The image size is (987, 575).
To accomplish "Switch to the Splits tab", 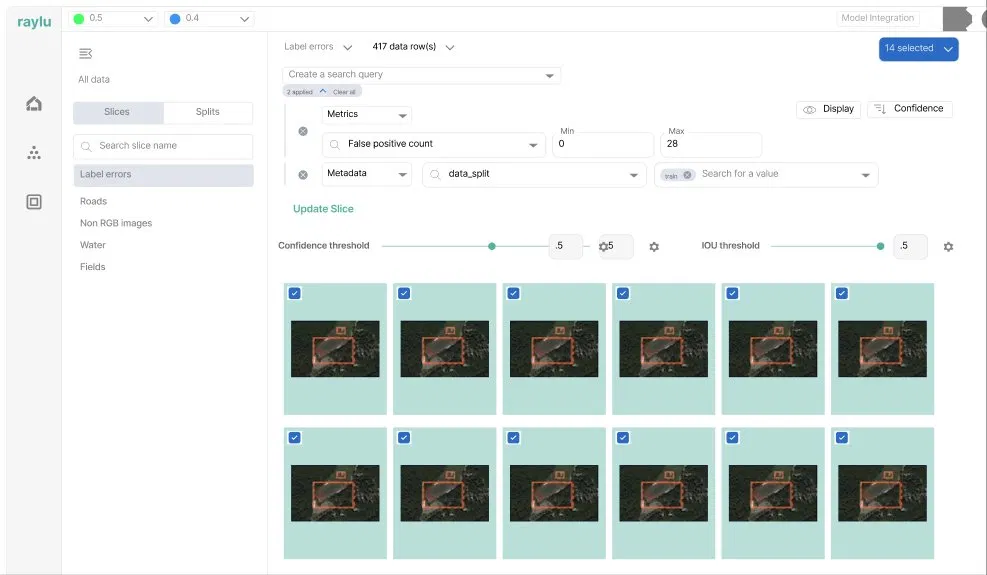I will [208, 112].
